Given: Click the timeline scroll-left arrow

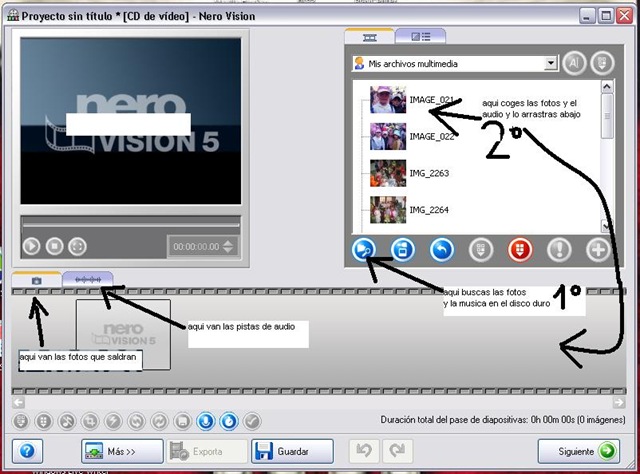Looking at the screenshot, I should tap(18, 402).
